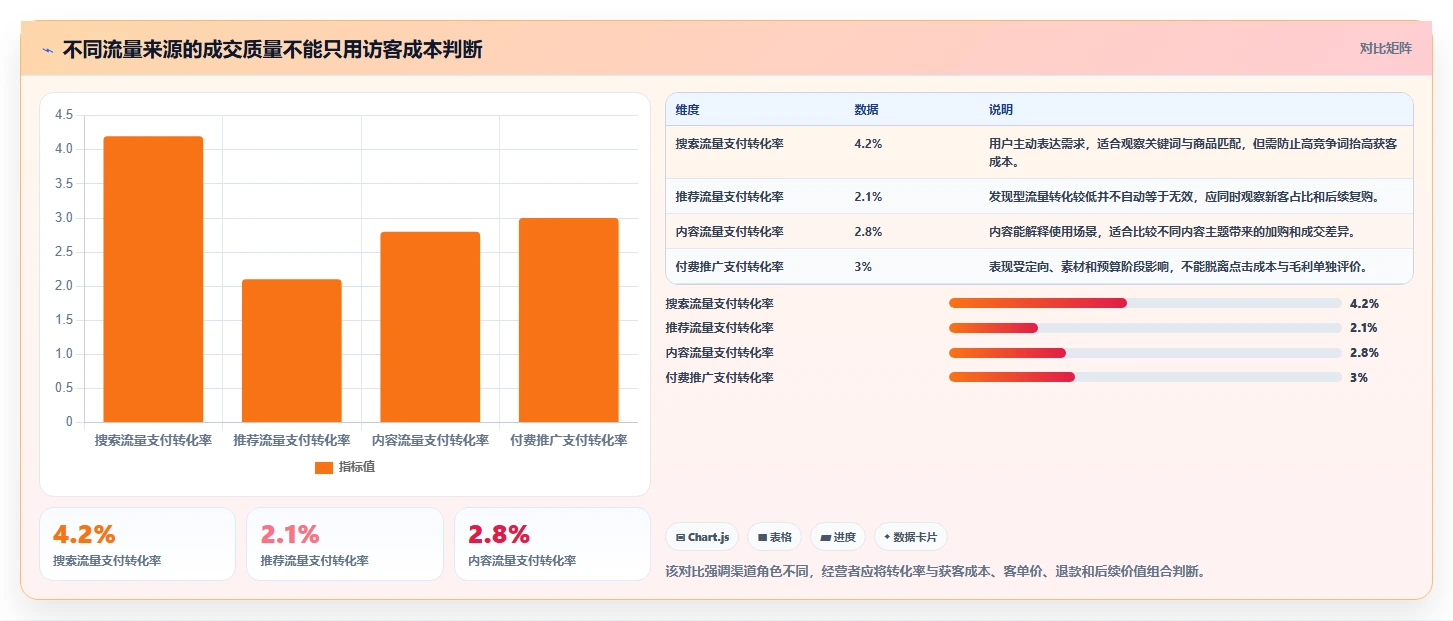Click the 4.2% value in the table
Screen dimensions: 1453x621
click(x=868, y=144)
